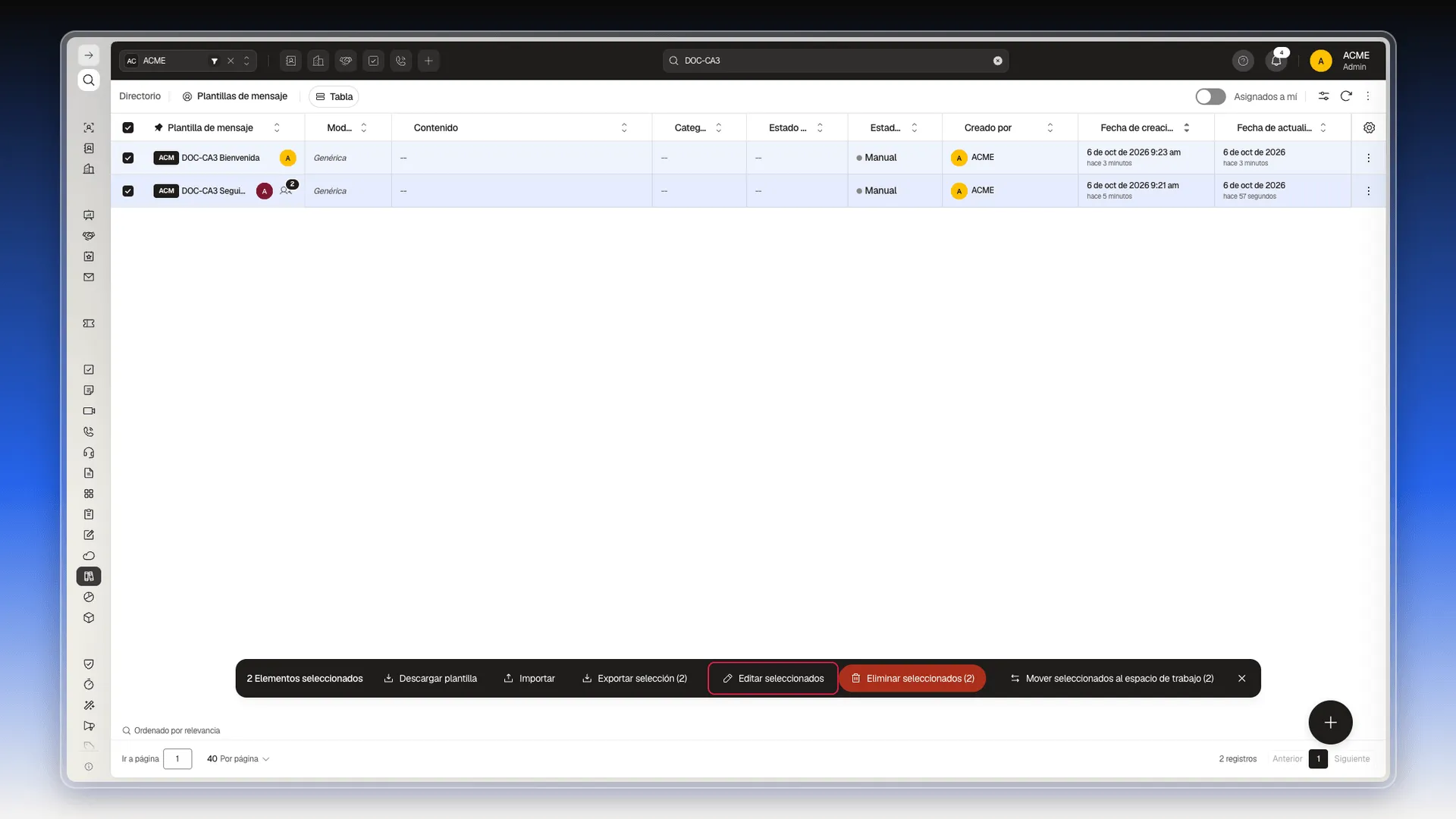Uncheck the DOC-CA3 Bienvenida row checkbox
The width and height of the screenshot is (1456, 819).
[x=128, y=158]
